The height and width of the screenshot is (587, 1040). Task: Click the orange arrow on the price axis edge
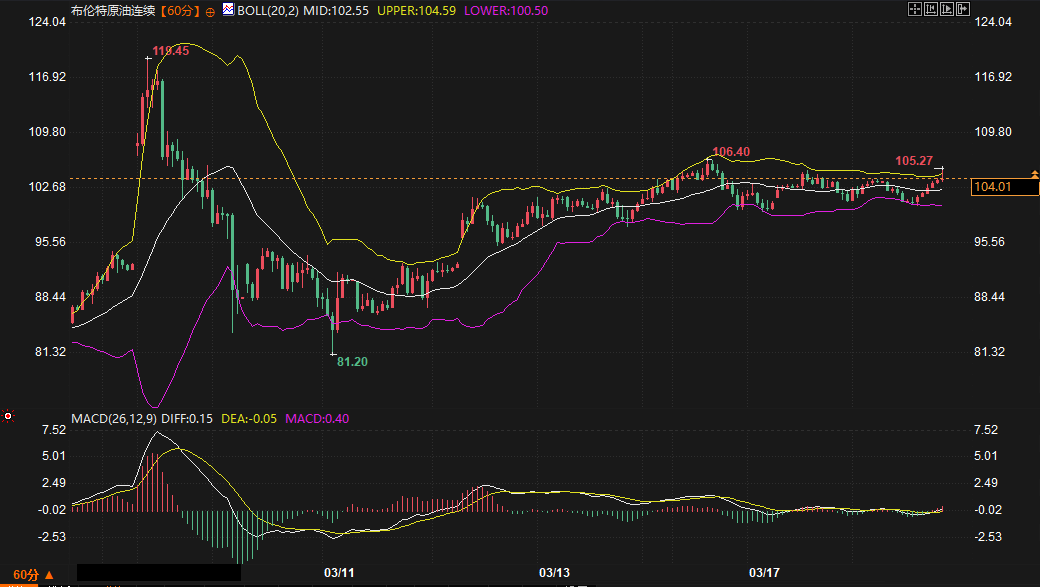coord(1035,174)
